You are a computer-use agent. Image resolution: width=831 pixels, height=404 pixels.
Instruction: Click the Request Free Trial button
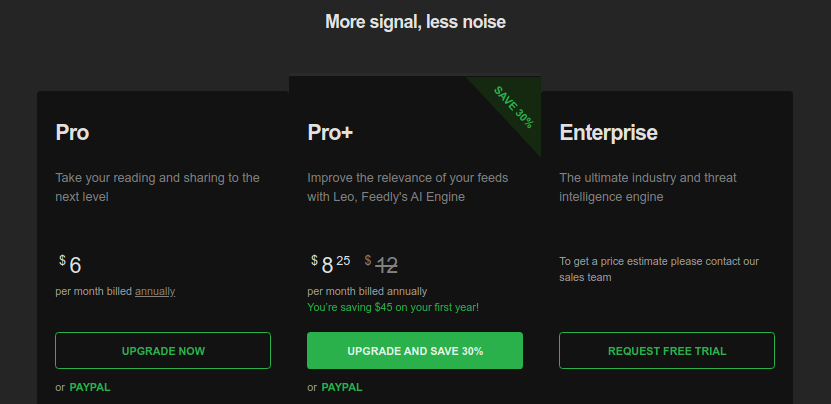(667, 351)
